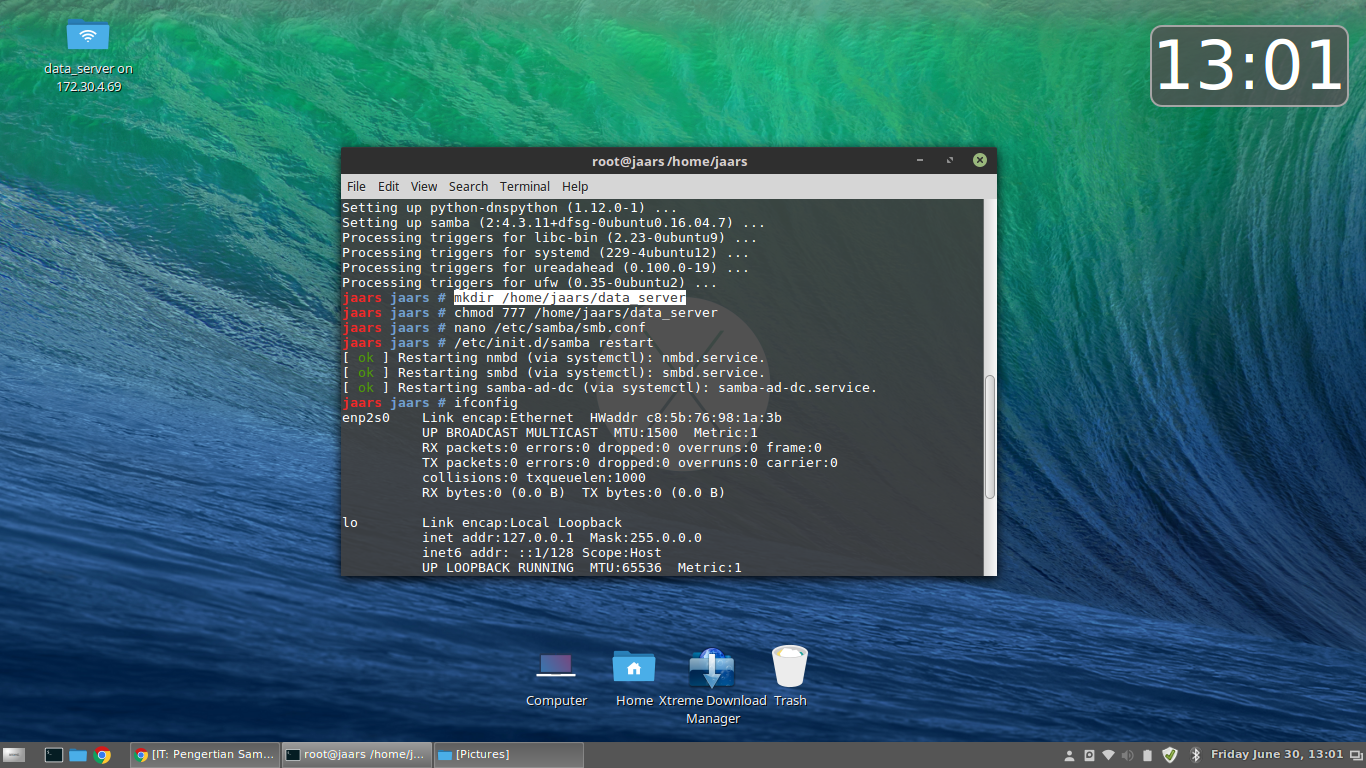This screenshot has width=1366, height=768.
Task: Open the Wi-Fi network tray icon
Action: (x=1108, y=755)
